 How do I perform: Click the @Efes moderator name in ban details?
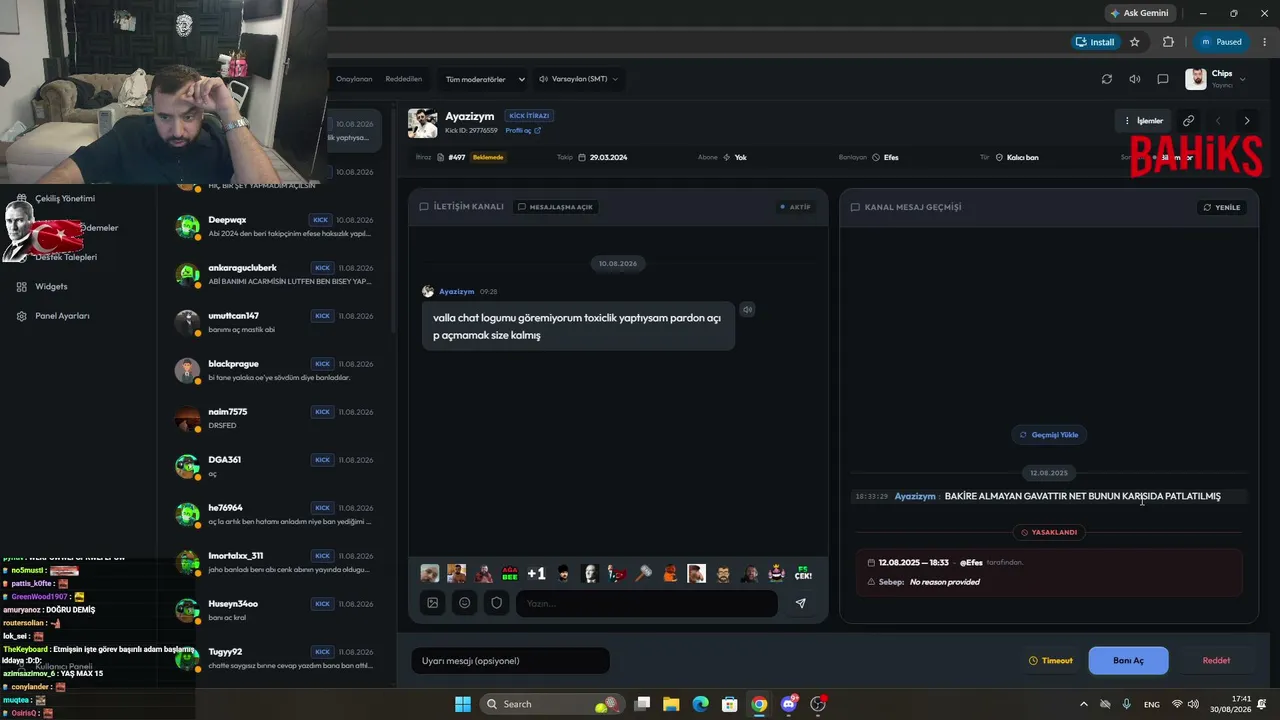click(x=971, y=563)
